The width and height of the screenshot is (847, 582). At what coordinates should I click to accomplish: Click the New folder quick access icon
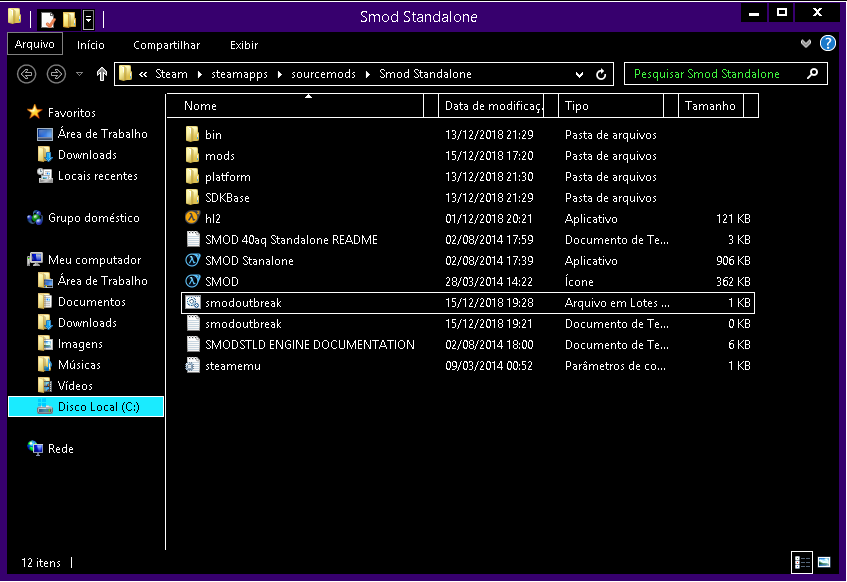click(x=69, y=19)
